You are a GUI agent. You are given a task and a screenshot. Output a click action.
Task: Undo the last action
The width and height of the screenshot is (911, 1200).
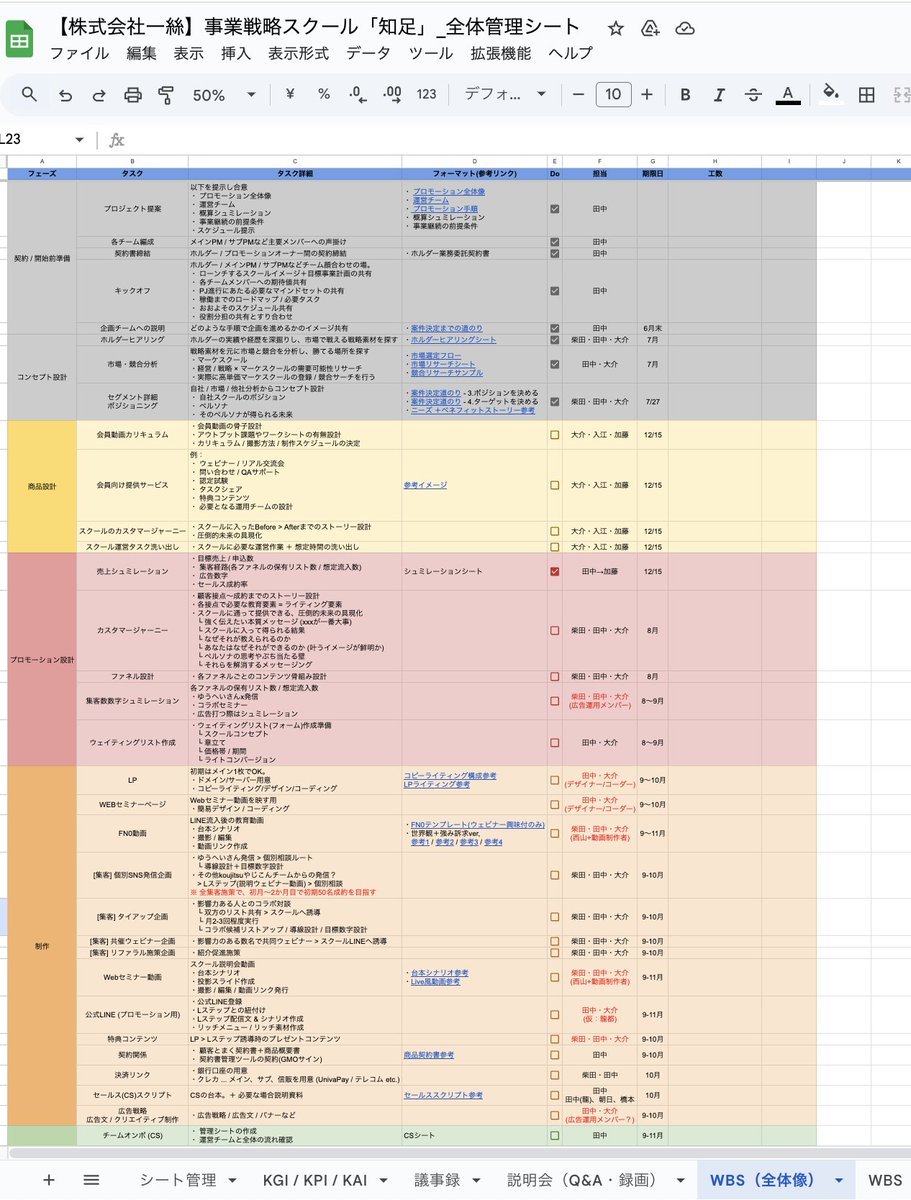click(66, 95)
